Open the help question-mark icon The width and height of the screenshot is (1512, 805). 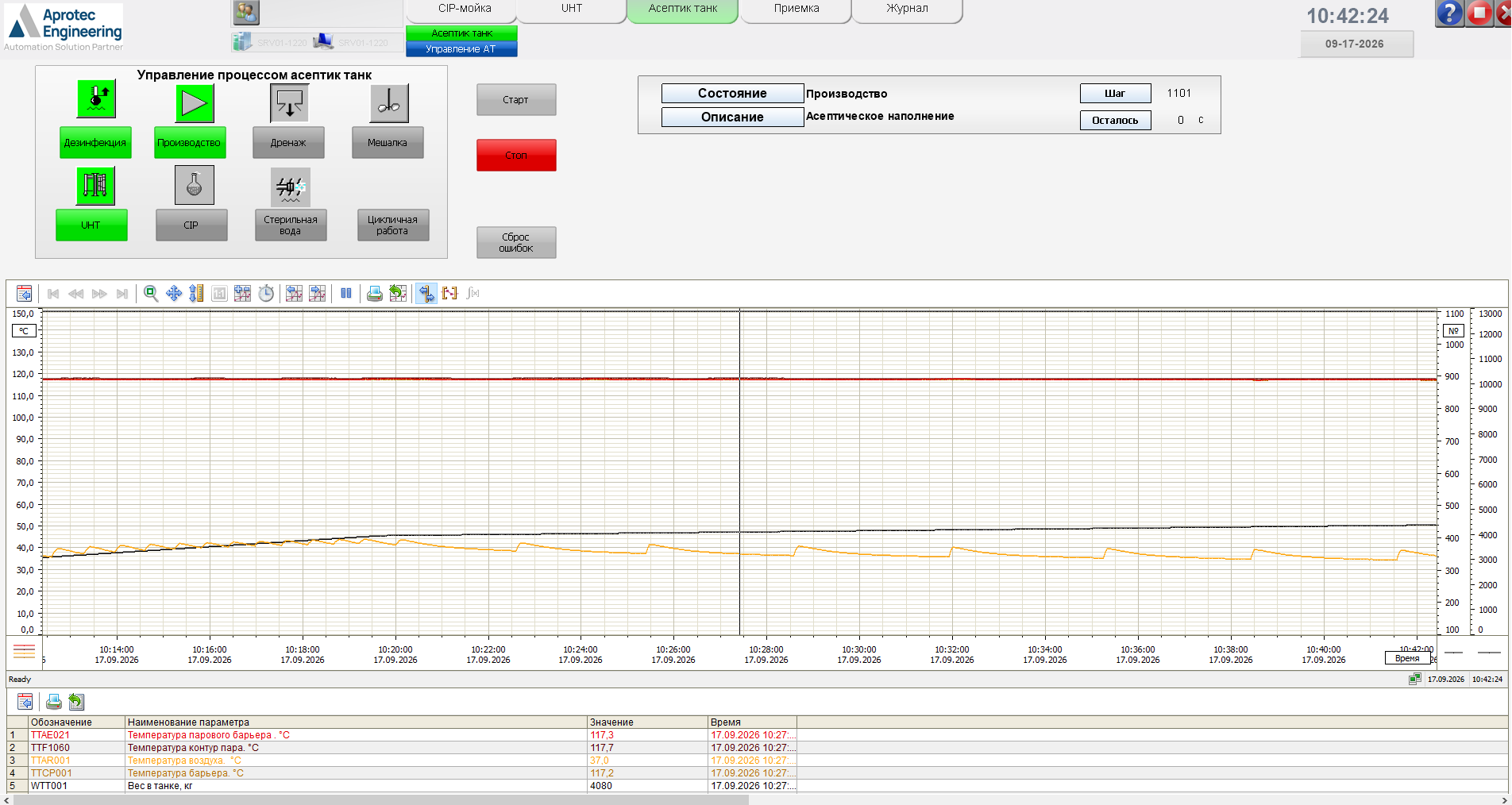tap(1449, 13)
